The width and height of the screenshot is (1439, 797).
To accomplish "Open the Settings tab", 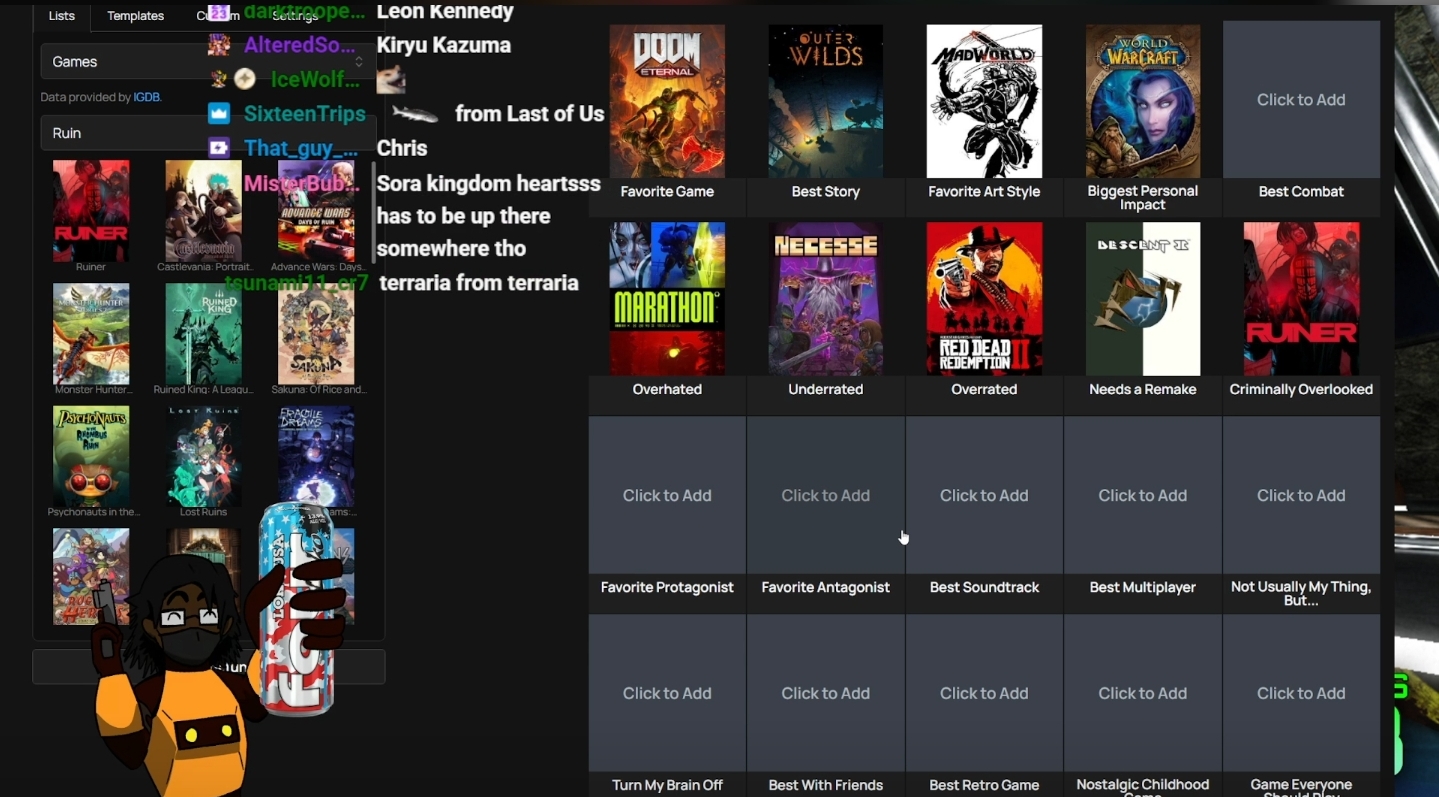I will (x=295, y=16).
